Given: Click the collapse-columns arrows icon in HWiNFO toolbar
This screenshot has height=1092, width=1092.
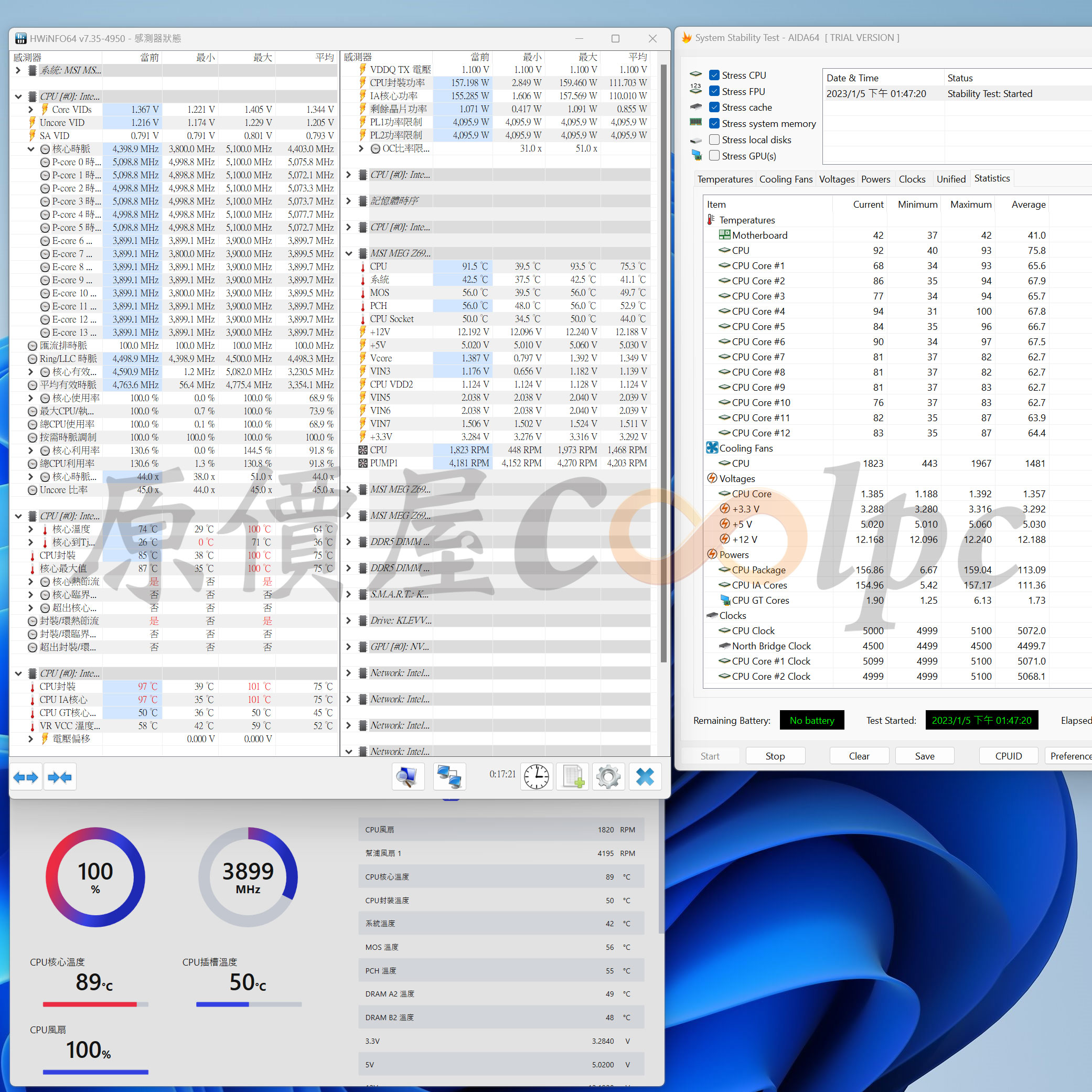Looking at the screenshot, I should (60, 777).
